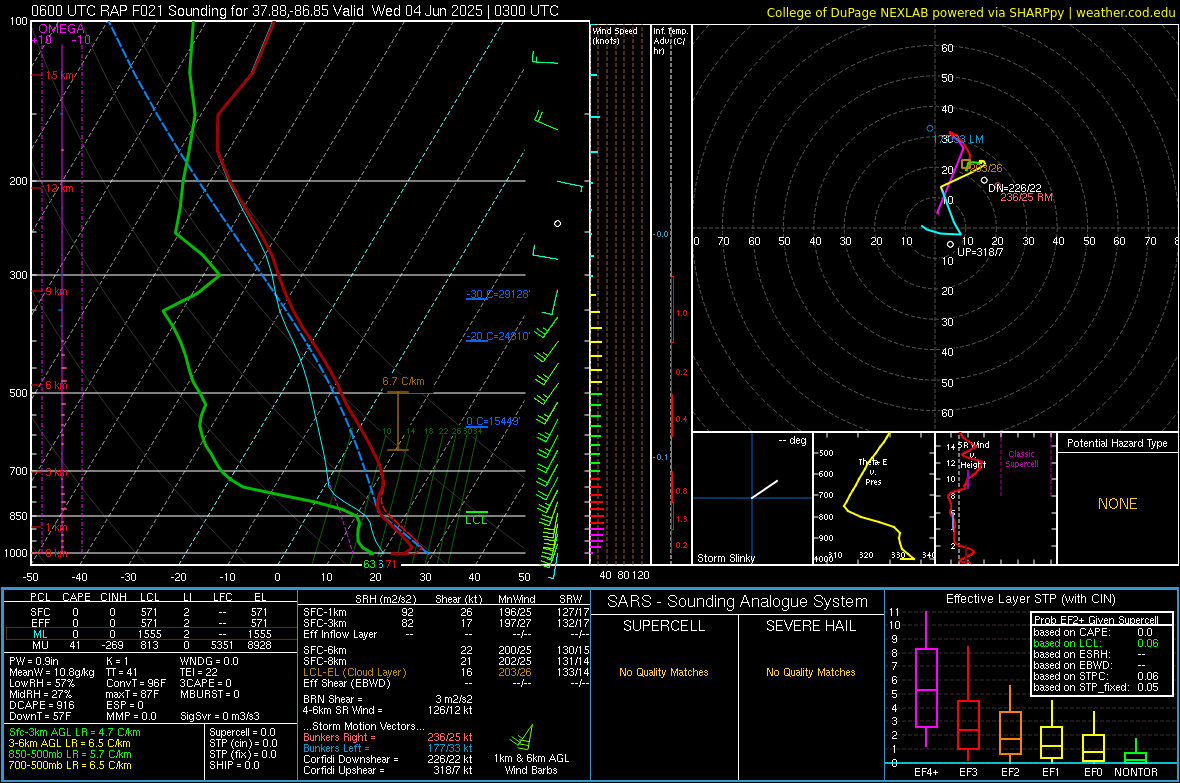
Task: Click the 500 pressure level label
Action: (18, 393)
